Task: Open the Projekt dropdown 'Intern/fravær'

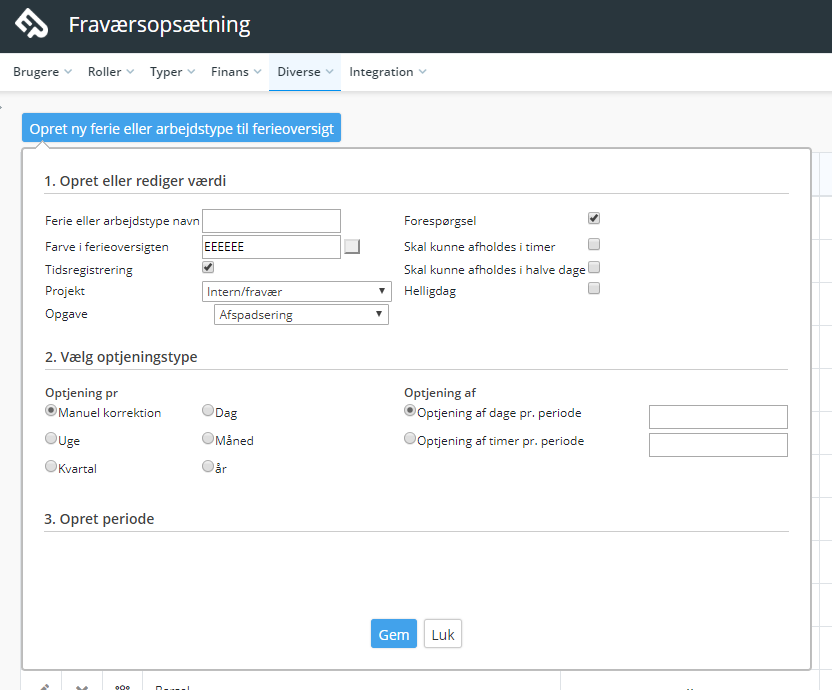Action: pyautogui.click(x=297, y=291)
